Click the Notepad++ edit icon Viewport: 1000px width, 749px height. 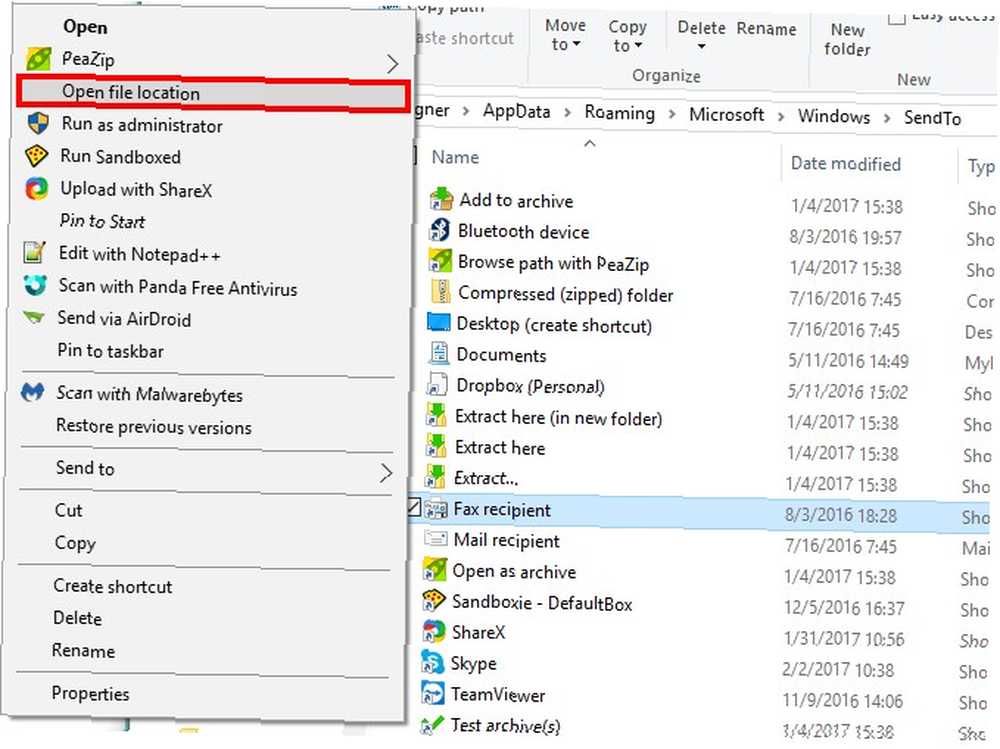coord(34,253)
